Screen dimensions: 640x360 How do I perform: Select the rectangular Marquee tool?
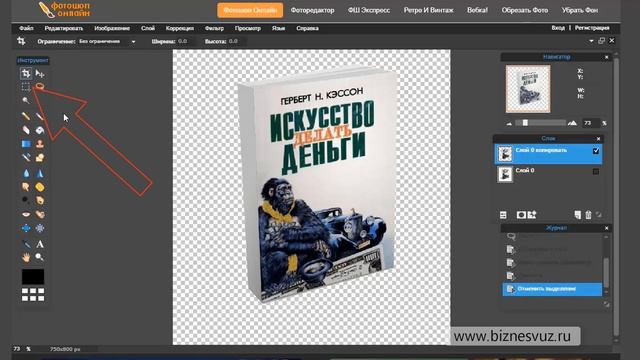pos(26,87)
